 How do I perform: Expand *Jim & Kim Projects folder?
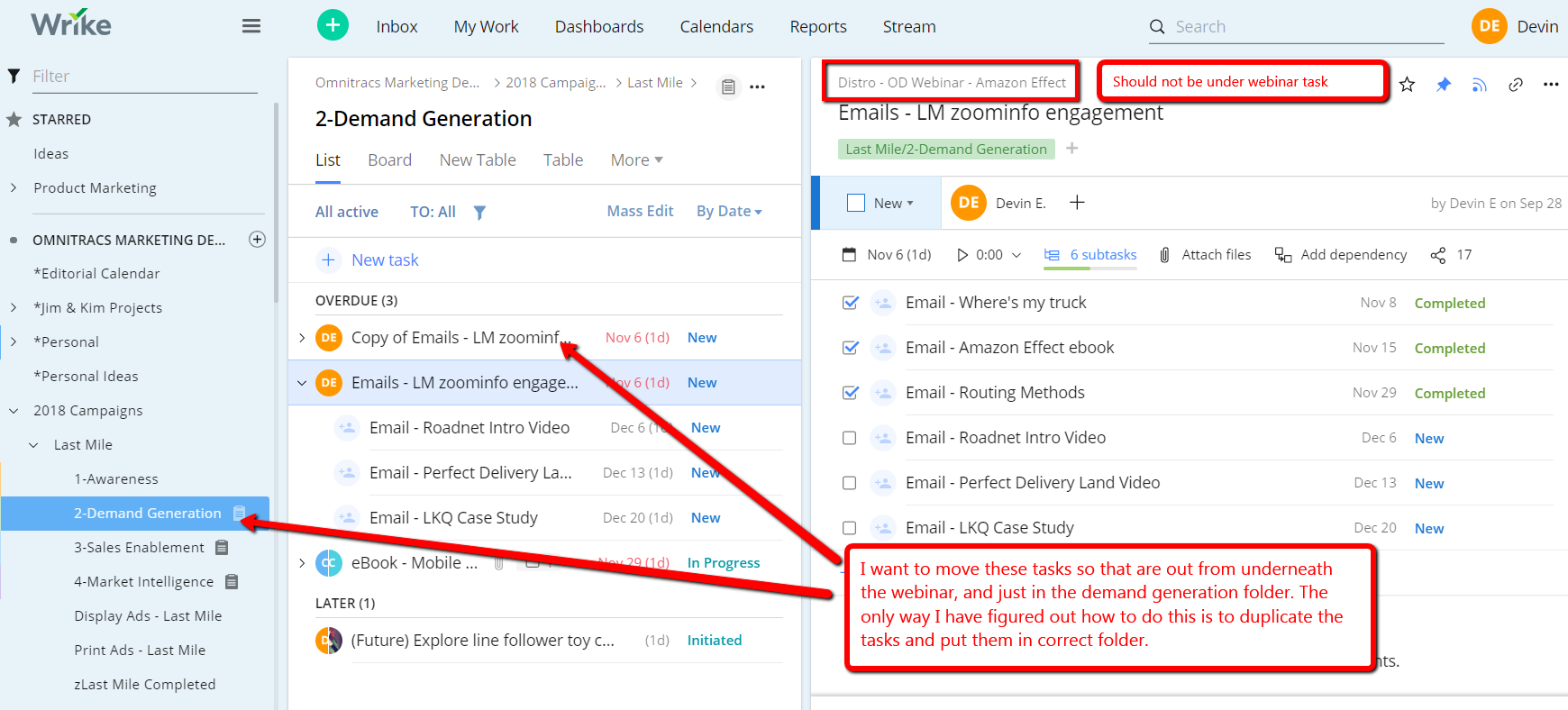coord(14,307)
